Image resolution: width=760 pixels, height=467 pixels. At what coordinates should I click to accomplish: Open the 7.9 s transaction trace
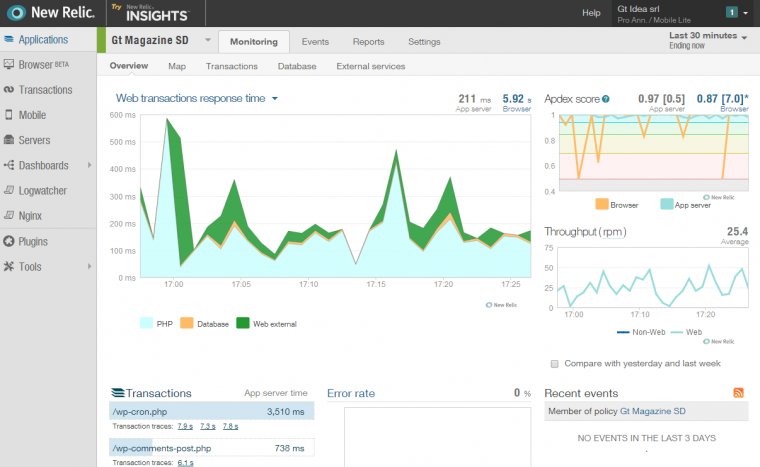(185, 426)
